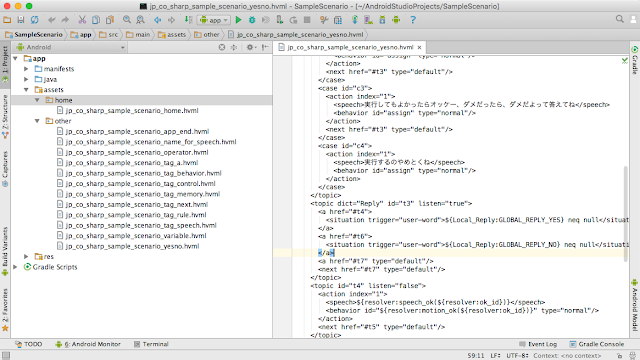
Task: Click the Cut scissors icon
Action: coord(82,20)
